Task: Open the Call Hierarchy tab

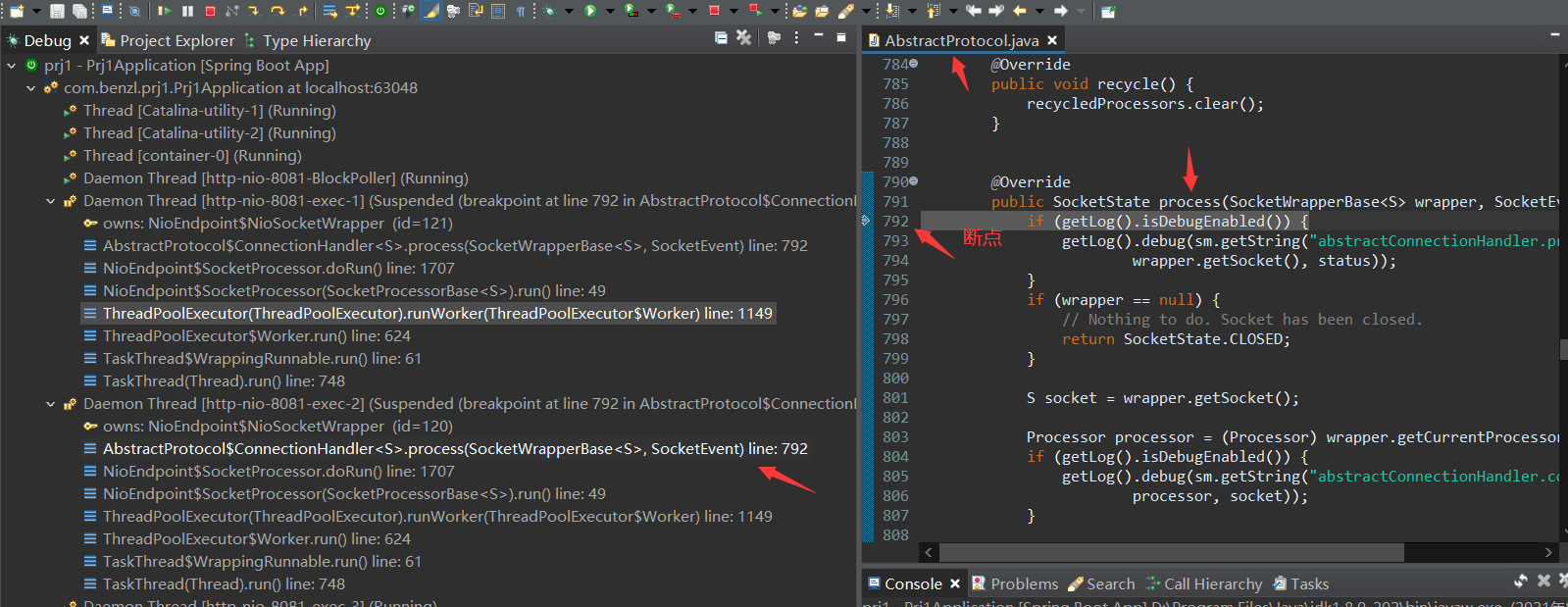Action: point(1203,583)
